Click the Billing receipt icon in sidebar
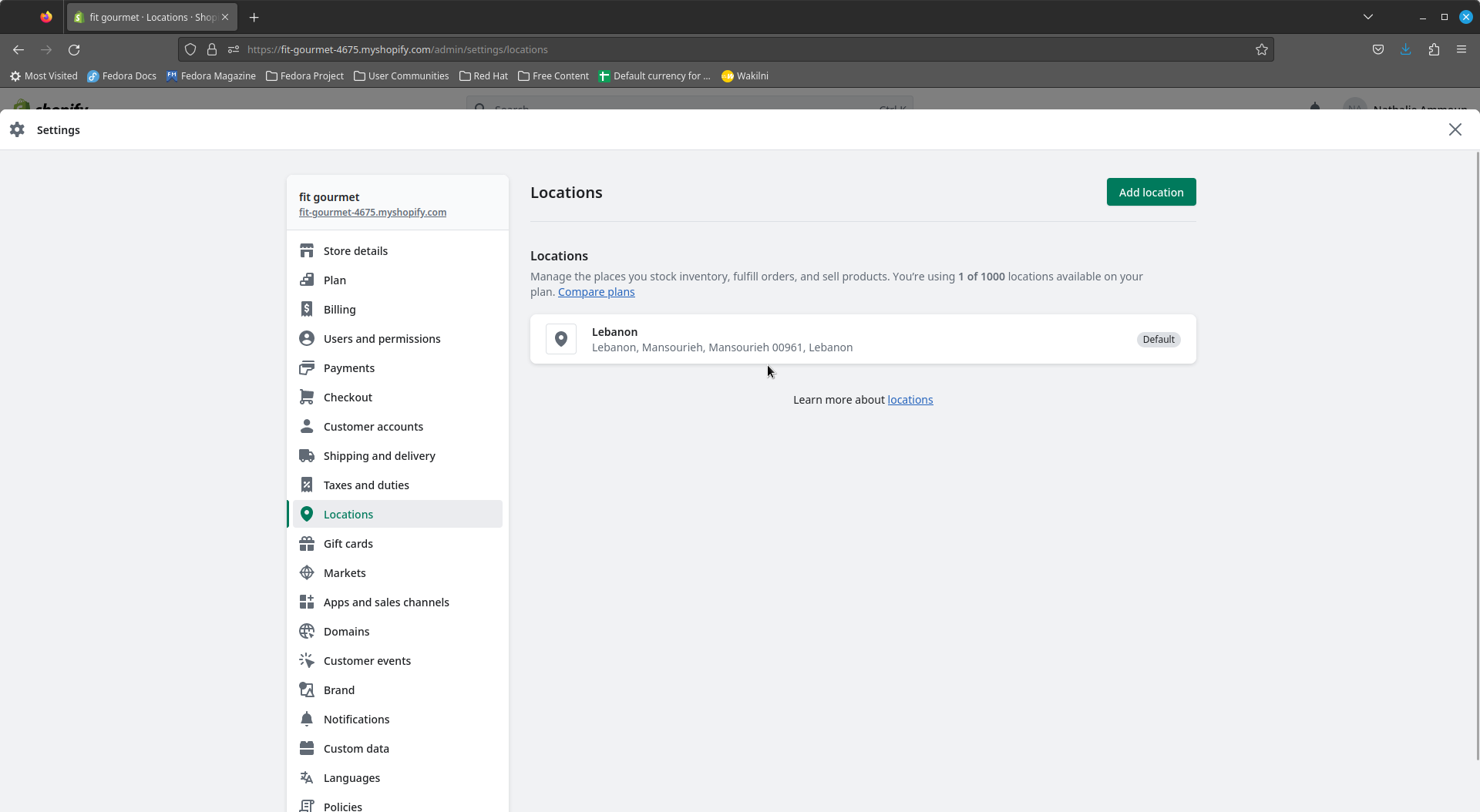Viewport: 1480px width, 812px height. pos(307,310)
